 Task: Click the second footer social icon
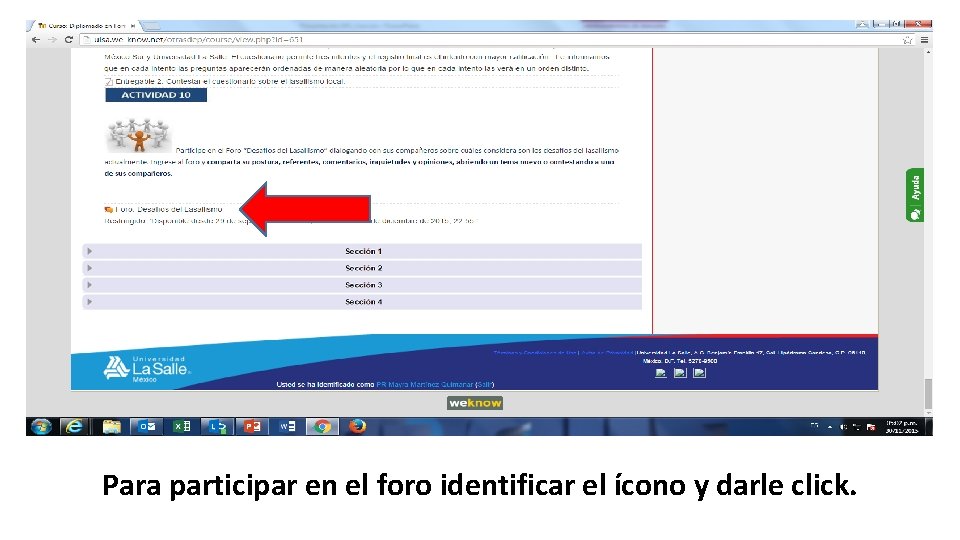tap(680, 373)
